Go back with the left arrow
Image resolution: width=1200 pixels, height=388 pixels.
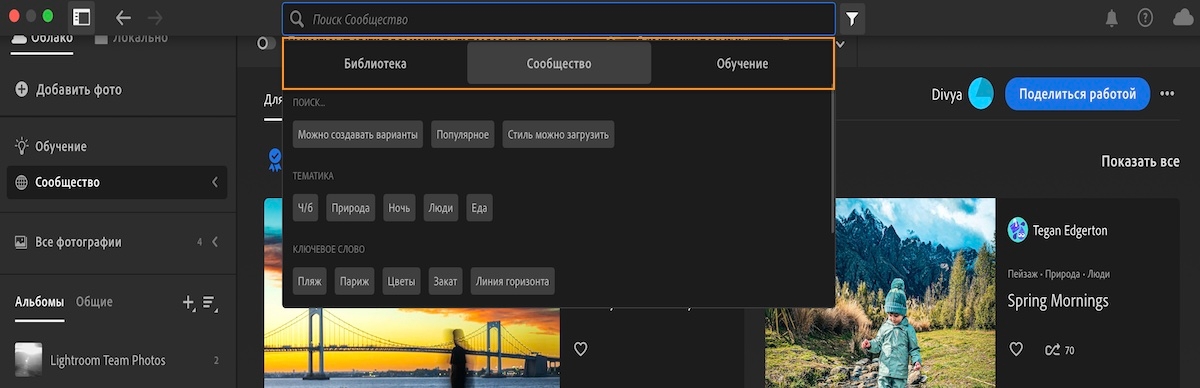(123, 17)
